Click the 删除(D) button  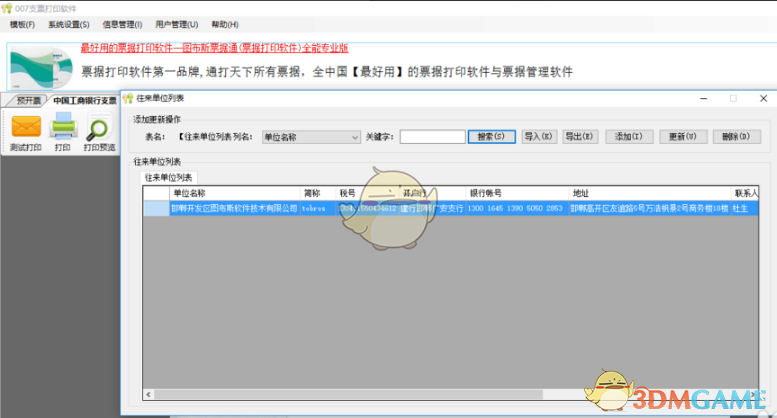point(736,137)
